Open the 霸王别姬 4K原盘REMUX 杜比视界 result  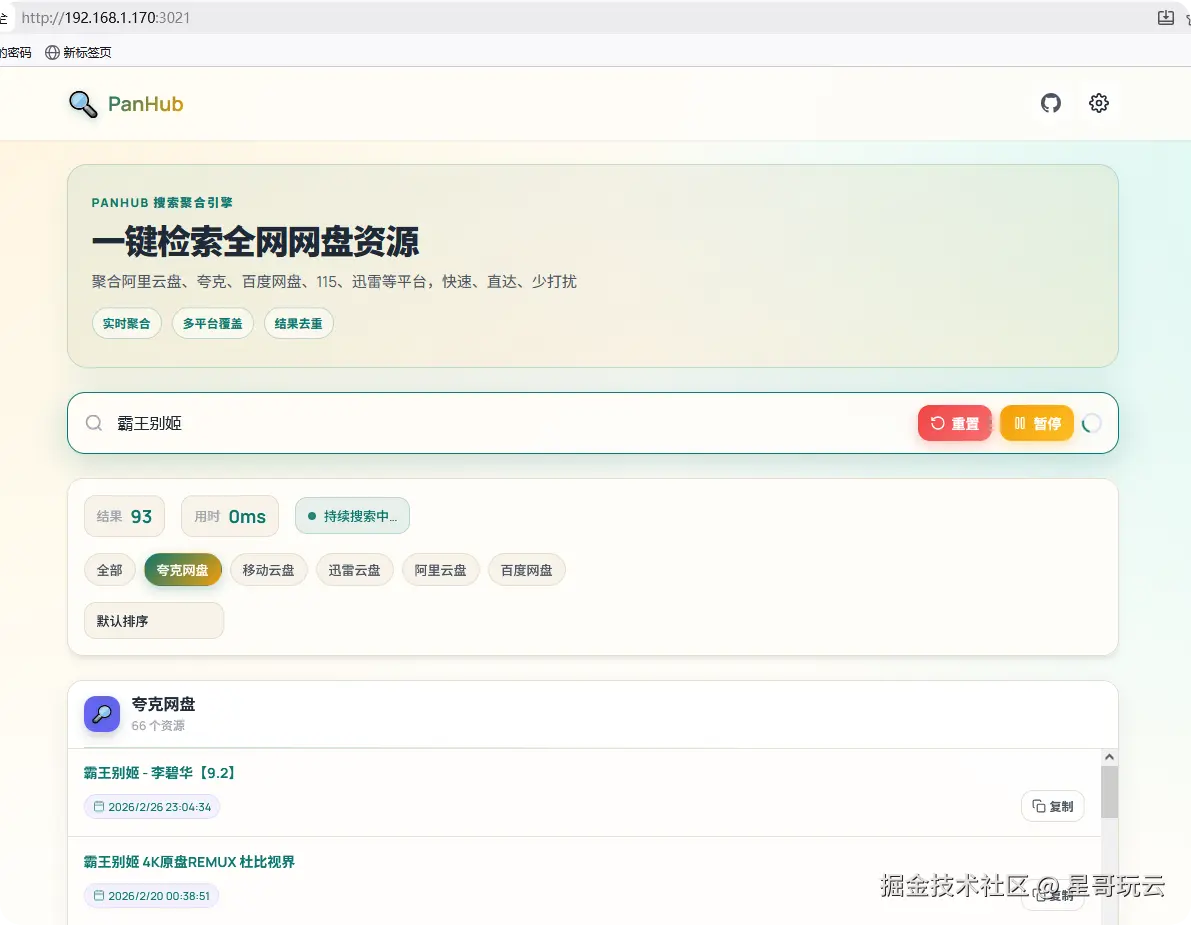coord(189,862)
